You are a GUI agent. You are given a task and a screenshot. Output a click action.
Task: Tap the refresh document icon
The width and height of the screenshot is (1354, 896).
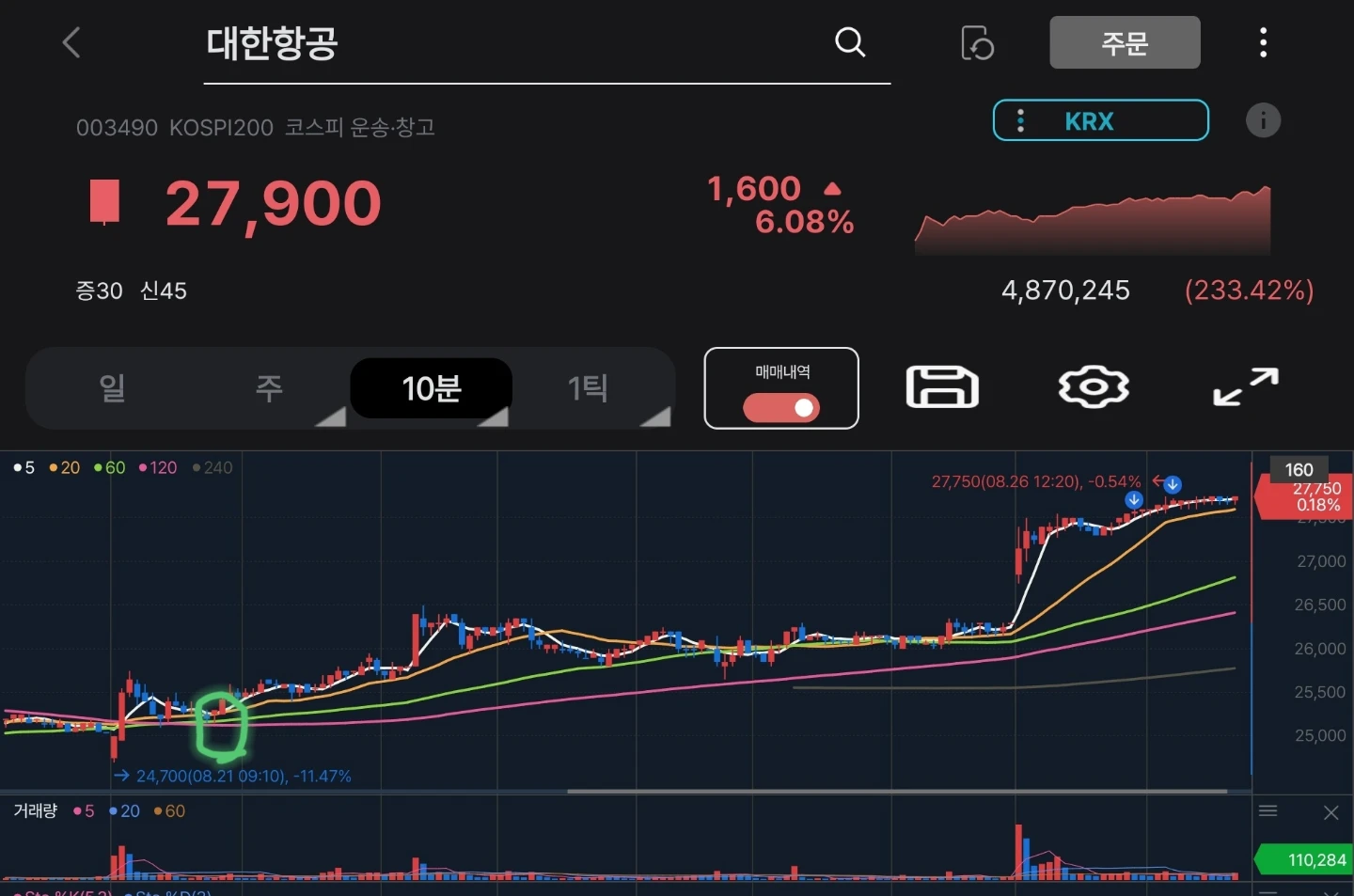tap(977, 43)
